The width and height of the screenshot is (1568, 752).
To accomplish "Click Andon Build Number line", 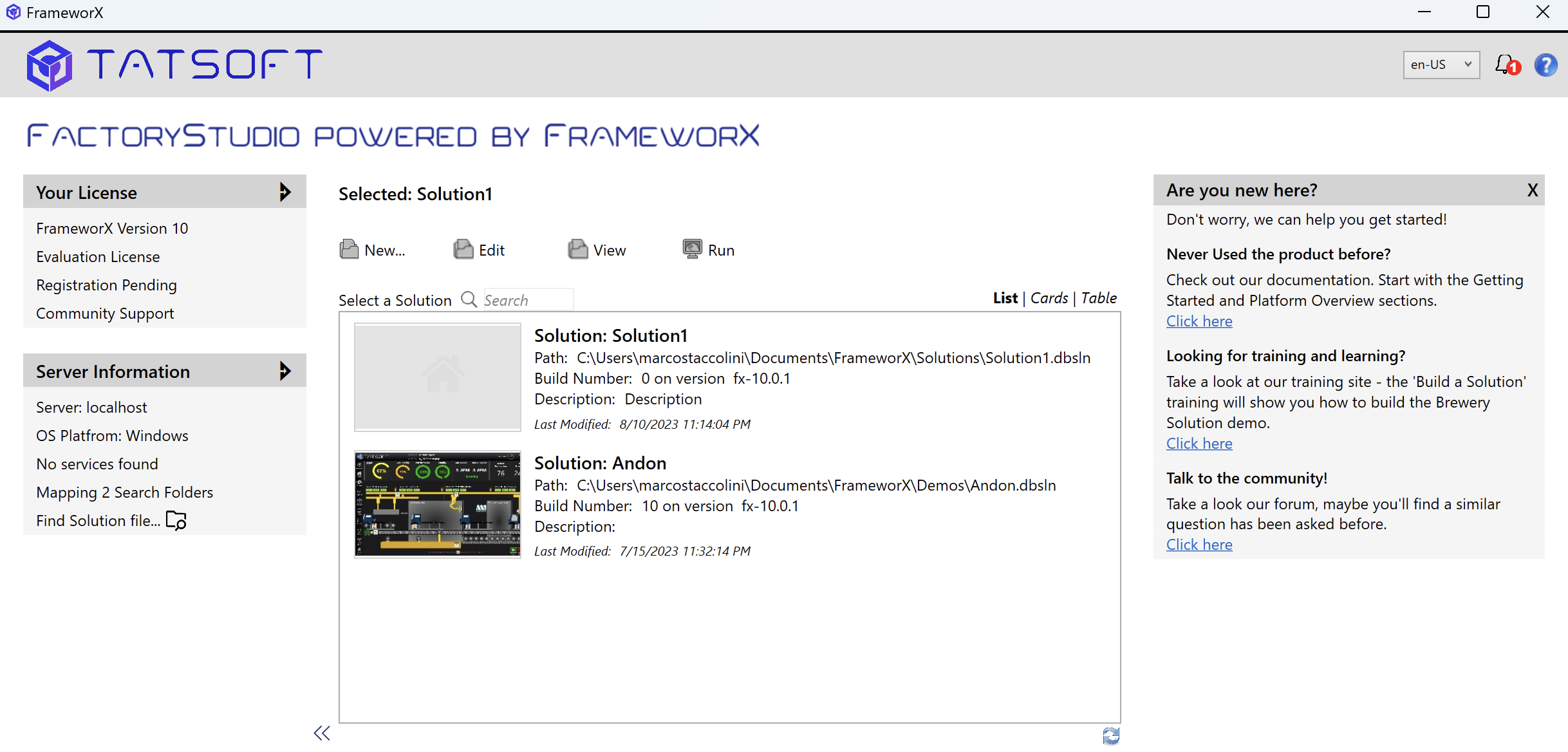I will pyautogui.click(x=666, y=505).
